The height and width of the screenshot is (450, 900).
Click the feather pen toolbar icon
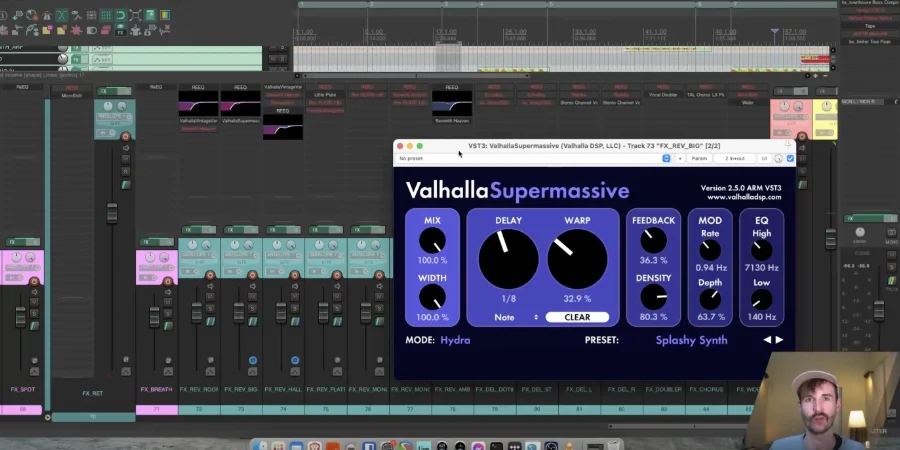pos(31,29)
